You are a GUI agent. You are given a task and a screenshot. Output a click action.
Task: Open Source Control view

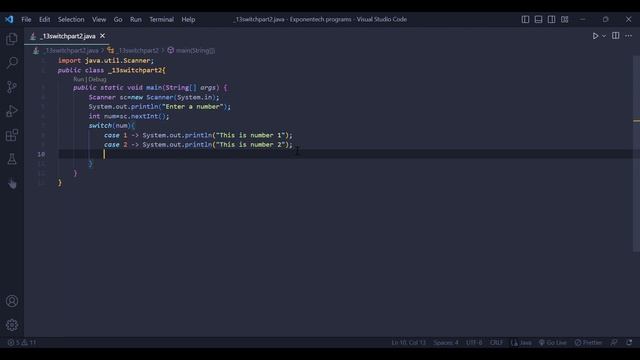click(12, 87)
